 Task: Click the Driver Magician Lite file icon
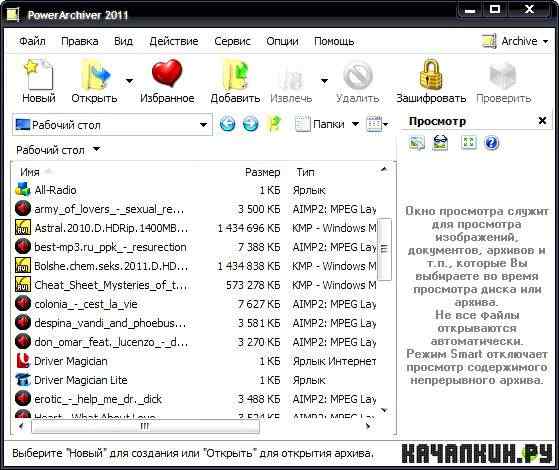pyautogui.click(x=23, y=380)
